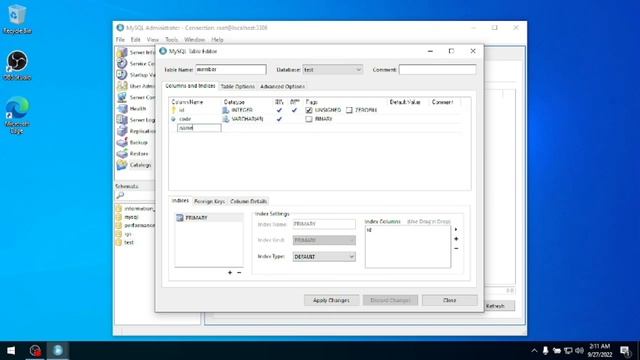This screenshot has height=360, width=640.
Task: Toggle ZEROFILL flag for id column
Action: [349, 110]
